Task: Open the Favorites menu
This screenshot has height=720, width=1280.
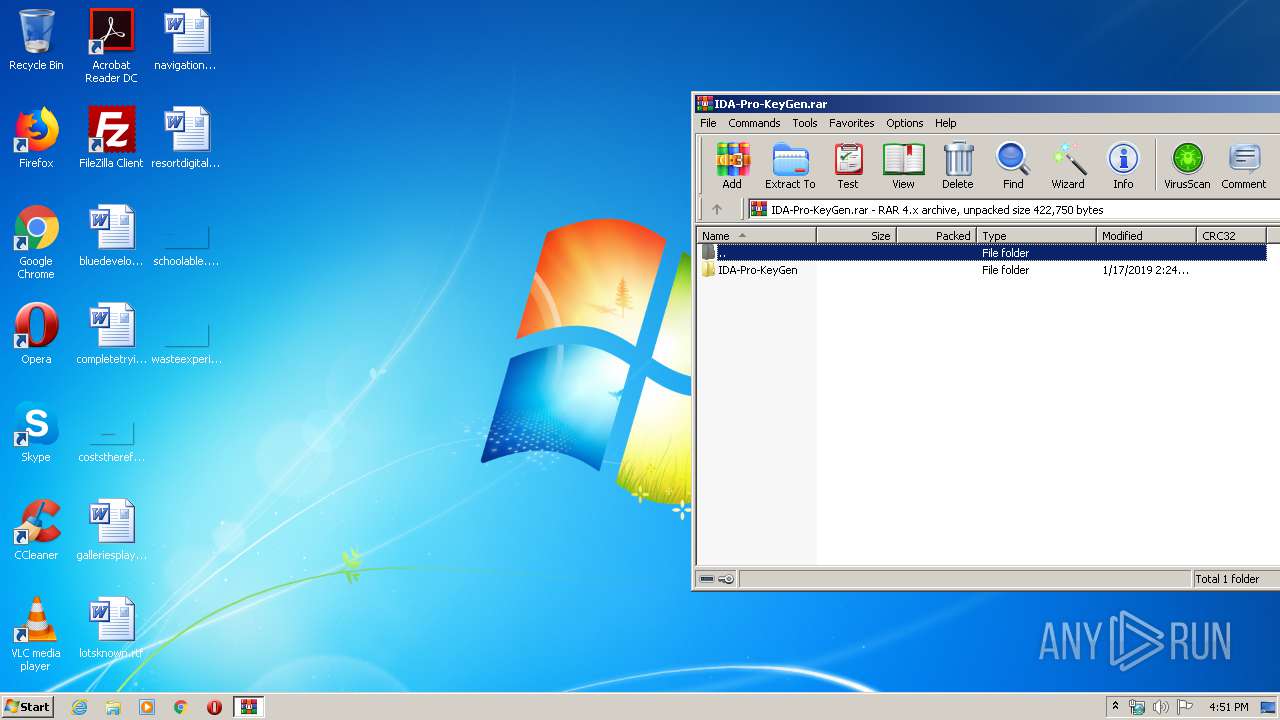Action: coord(852,123)
